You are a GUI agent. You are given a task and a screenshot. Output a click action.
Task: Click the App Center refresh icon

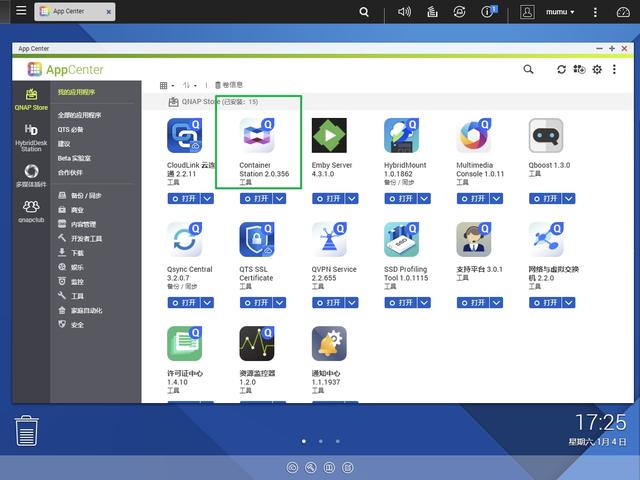(562, 70)
